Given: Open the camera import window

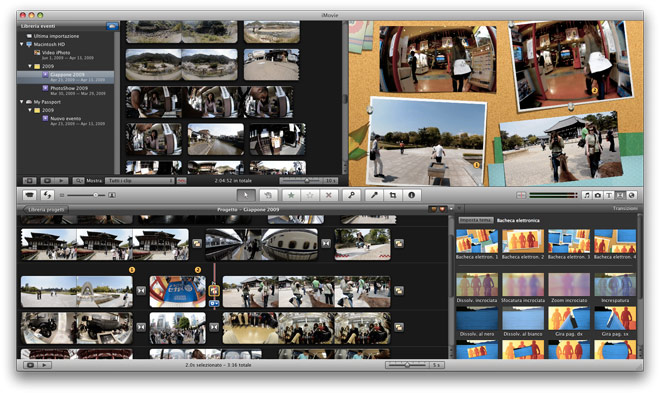Looking at the screenshot, I should (x=29, y=195).
